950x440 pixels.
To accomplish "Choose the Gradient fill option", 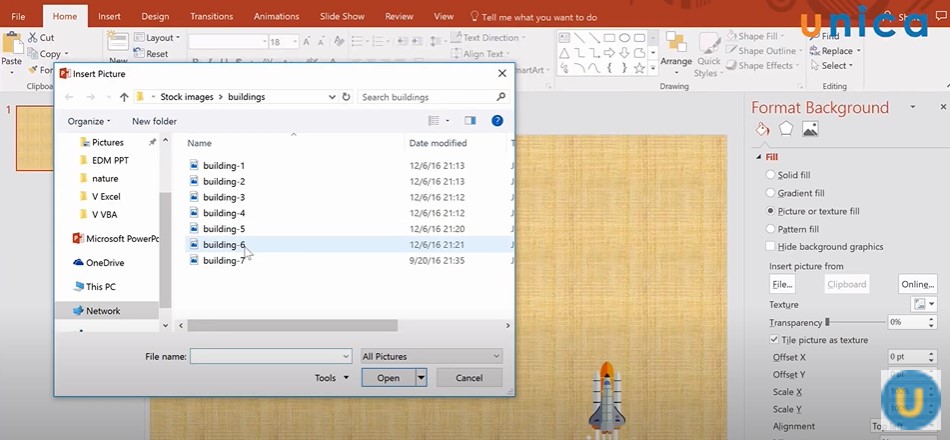I will (x=770, y=193).
